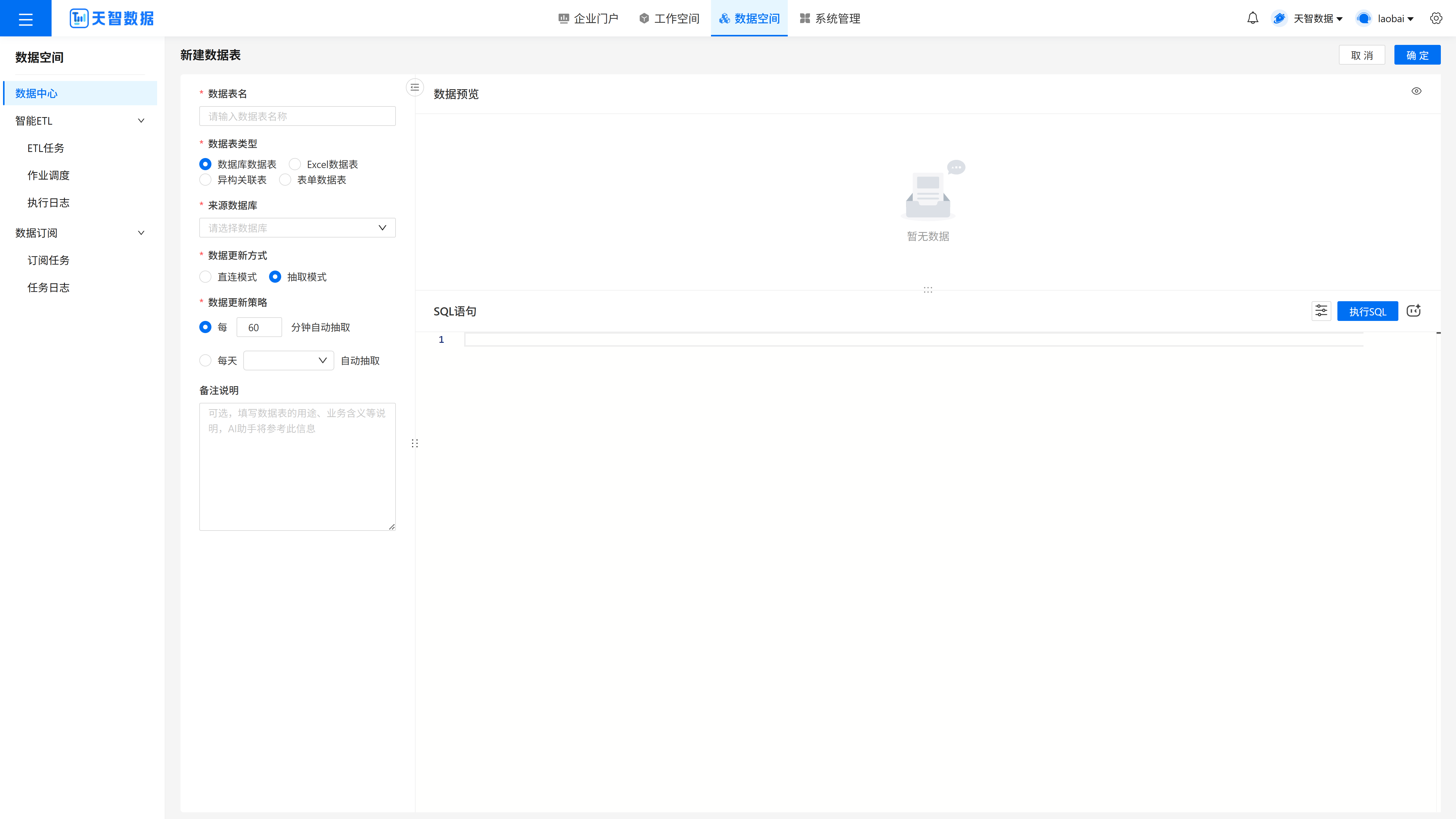
Task: Focus the 备注说明 textarea
Action: [x=297, y=467]
